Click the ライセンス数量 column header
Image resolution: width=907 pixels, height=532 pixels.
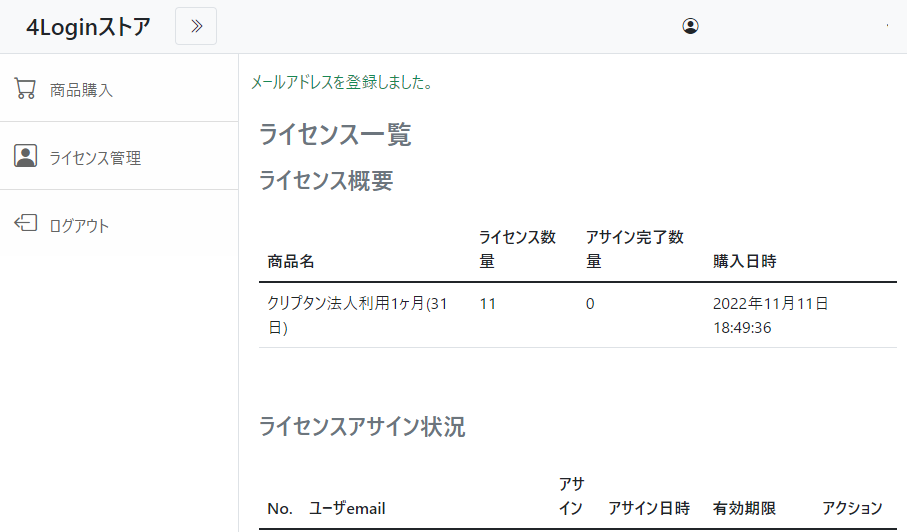(517, 249)
